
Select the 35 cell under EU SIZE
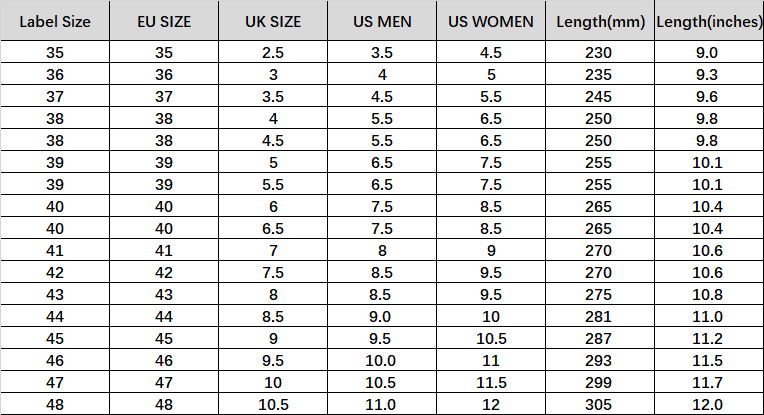[164, 52]
